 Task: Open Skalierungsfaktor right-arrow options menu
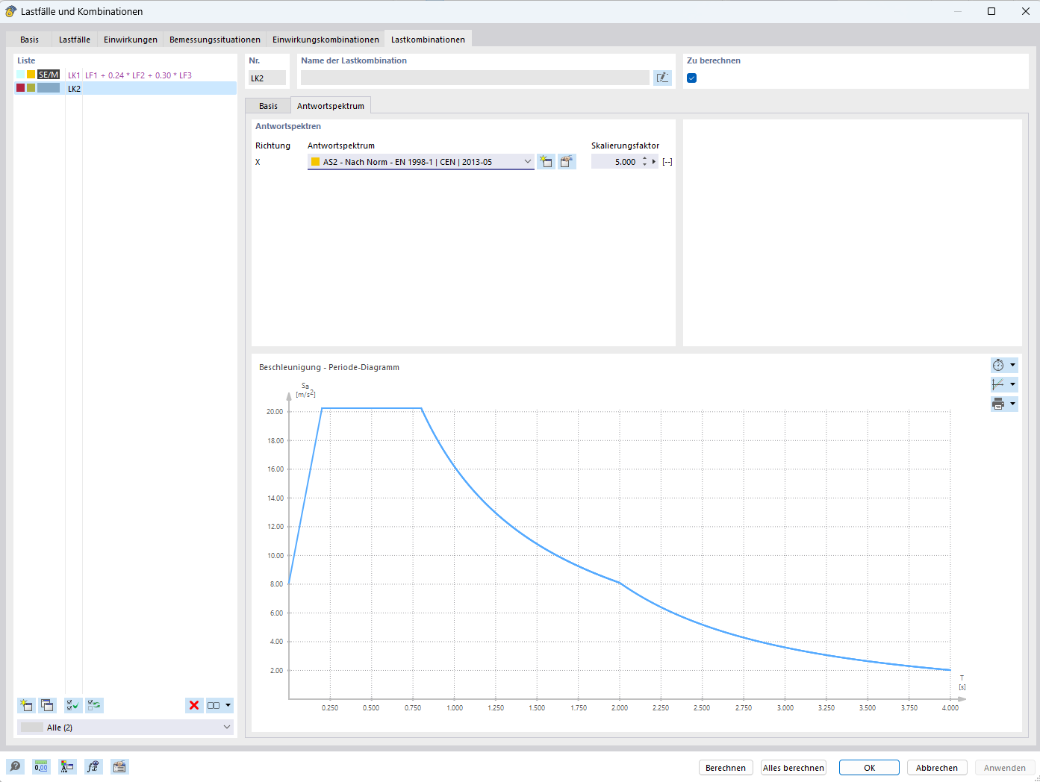[x=654, y=162]
